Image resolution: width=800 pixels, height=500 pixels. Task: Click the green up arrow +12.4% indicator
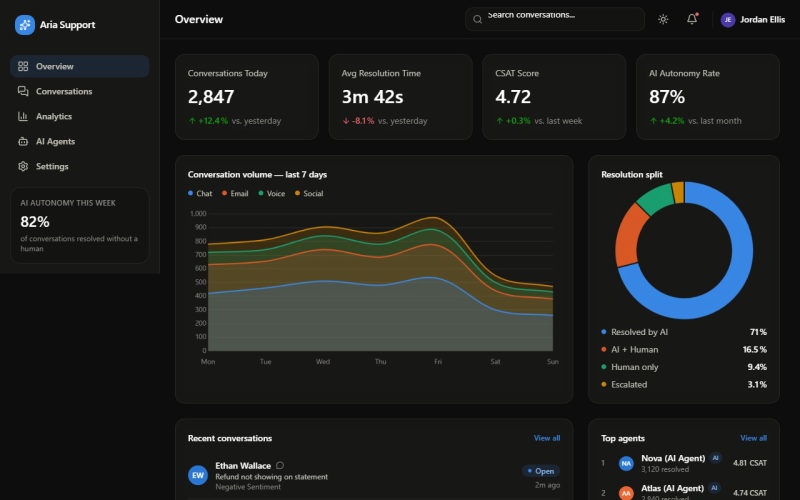coord(208,121)
